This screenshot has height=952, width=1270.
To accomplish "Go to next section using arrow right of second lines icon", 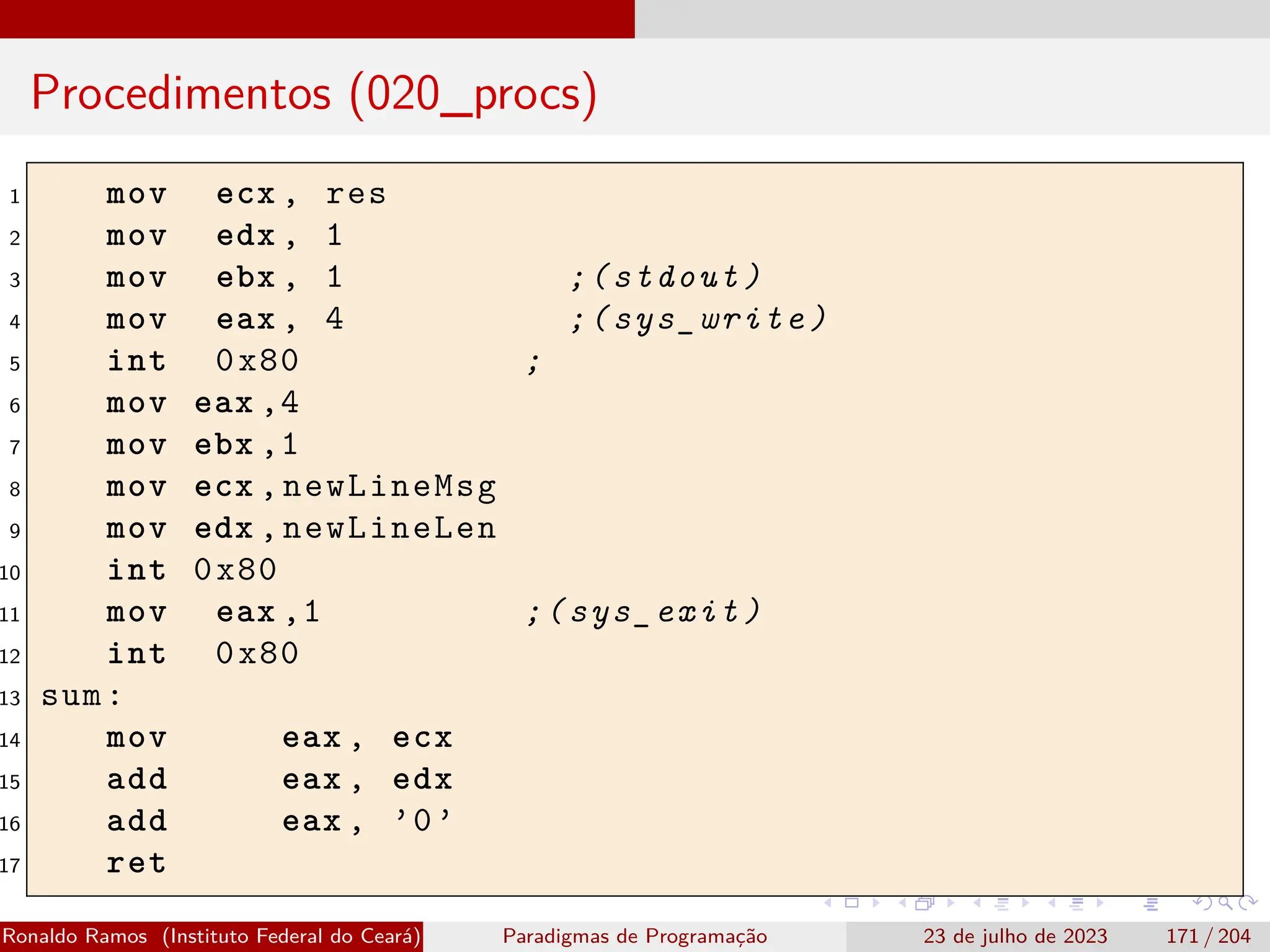I will 1100,903.
